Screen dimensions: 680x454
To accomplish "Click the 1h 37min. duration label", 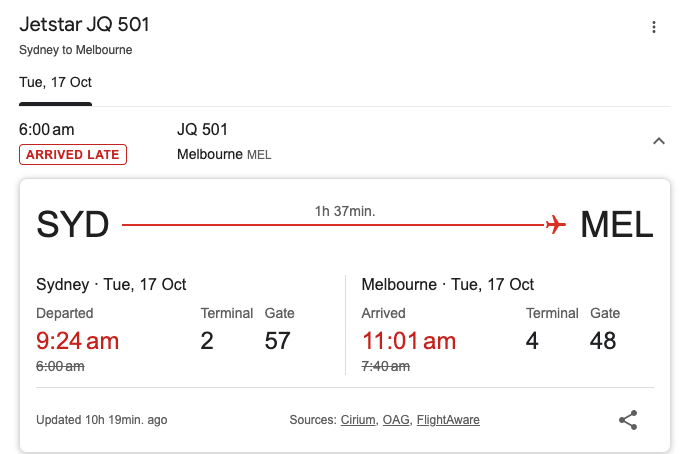I will coord(345,211).
